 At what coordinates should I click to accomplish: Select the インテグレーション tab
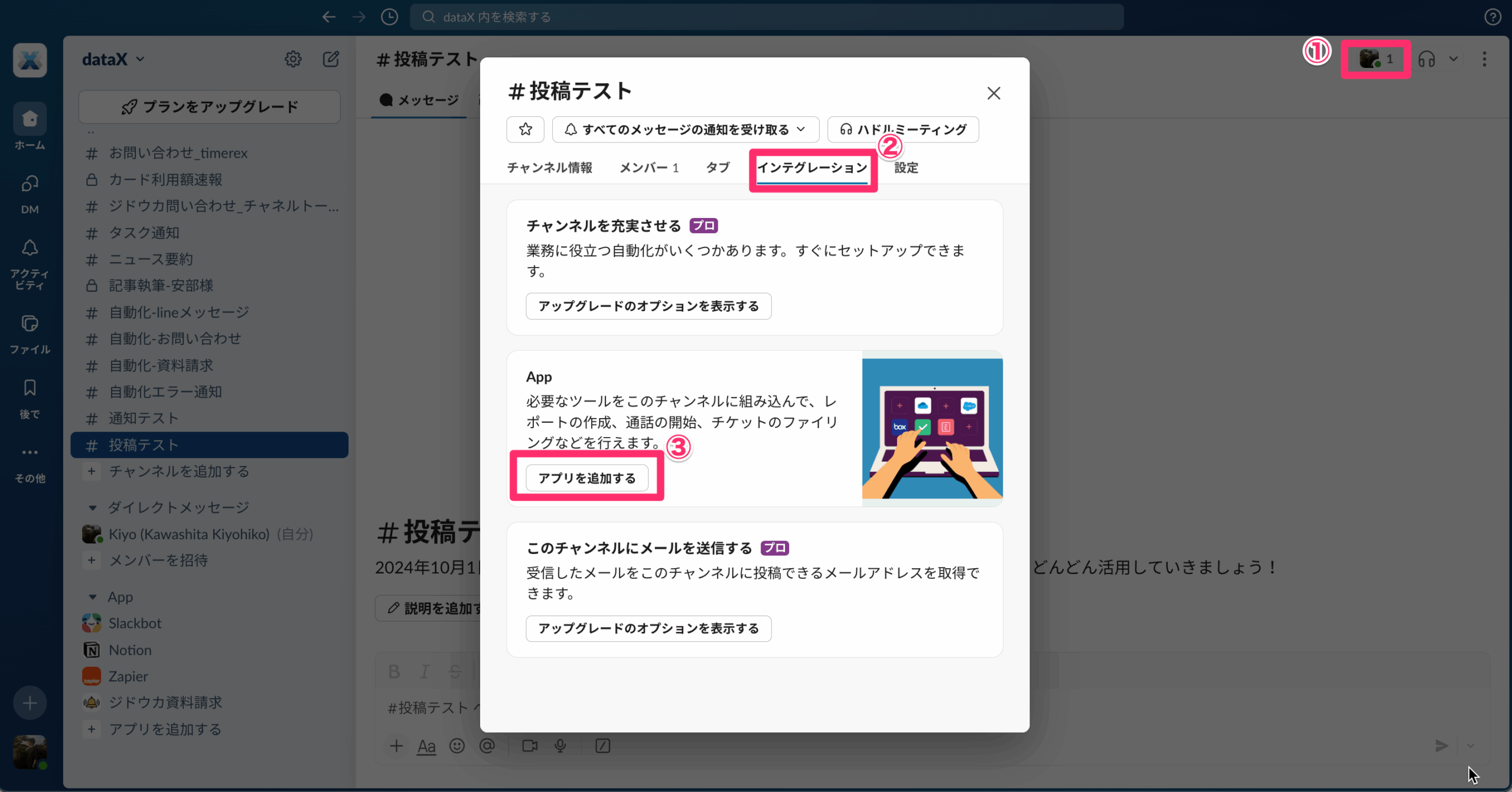pyautogui.click(x=812, y=168)
